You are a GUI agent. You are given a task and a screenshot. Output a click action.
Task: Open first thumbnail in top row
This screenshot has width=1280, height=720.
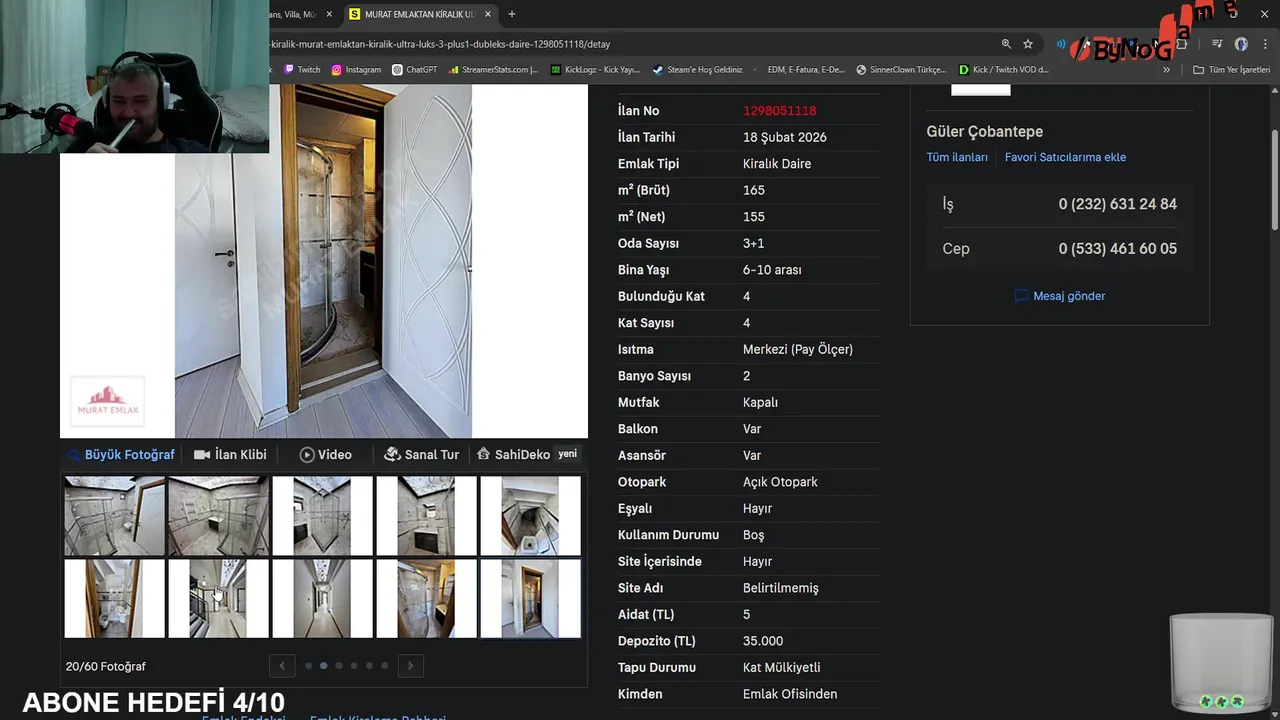point(114,515)
